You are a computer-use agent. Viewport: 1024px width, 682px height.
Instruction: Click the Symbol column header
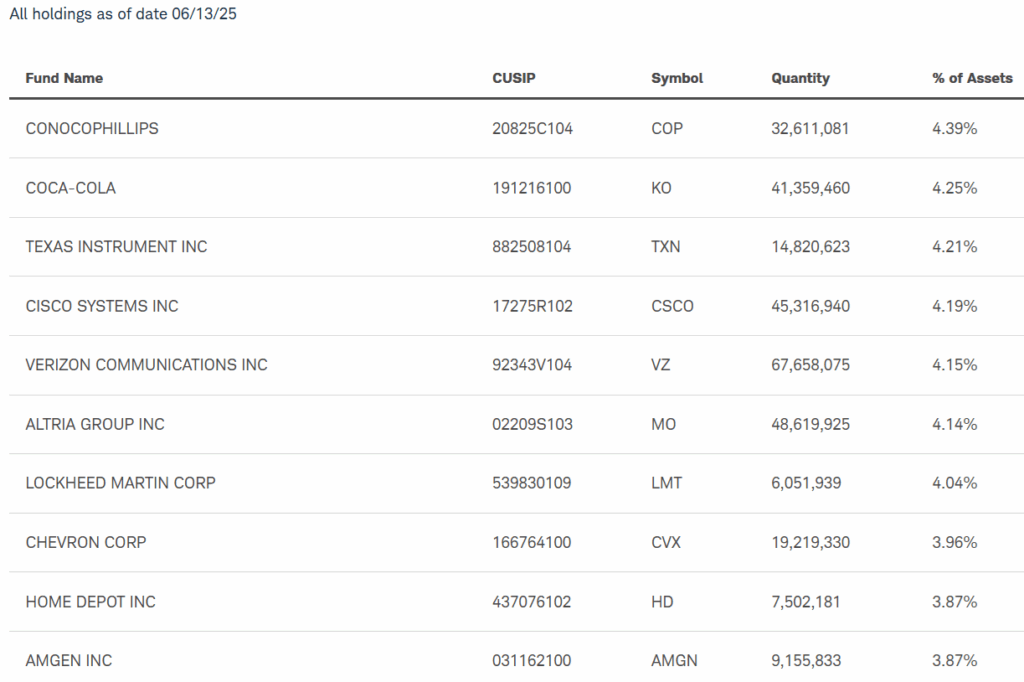[677, 78]
